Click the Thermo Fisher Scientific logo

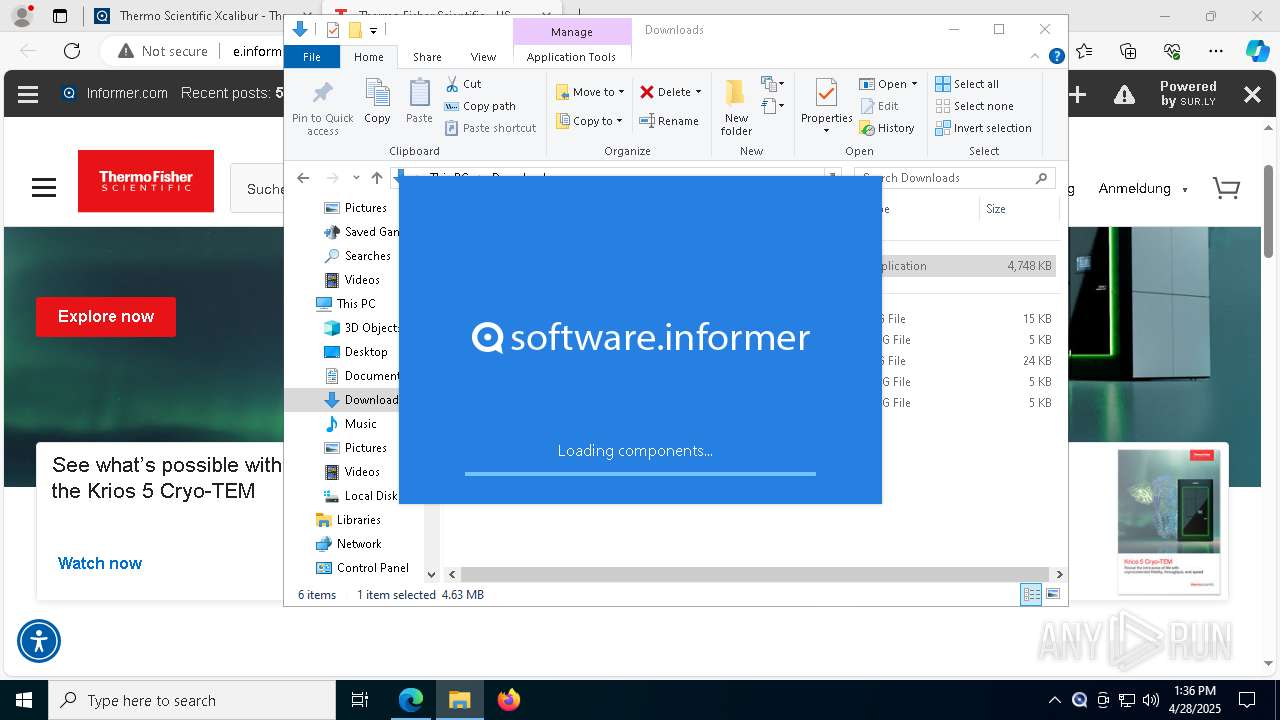(146, 181)
